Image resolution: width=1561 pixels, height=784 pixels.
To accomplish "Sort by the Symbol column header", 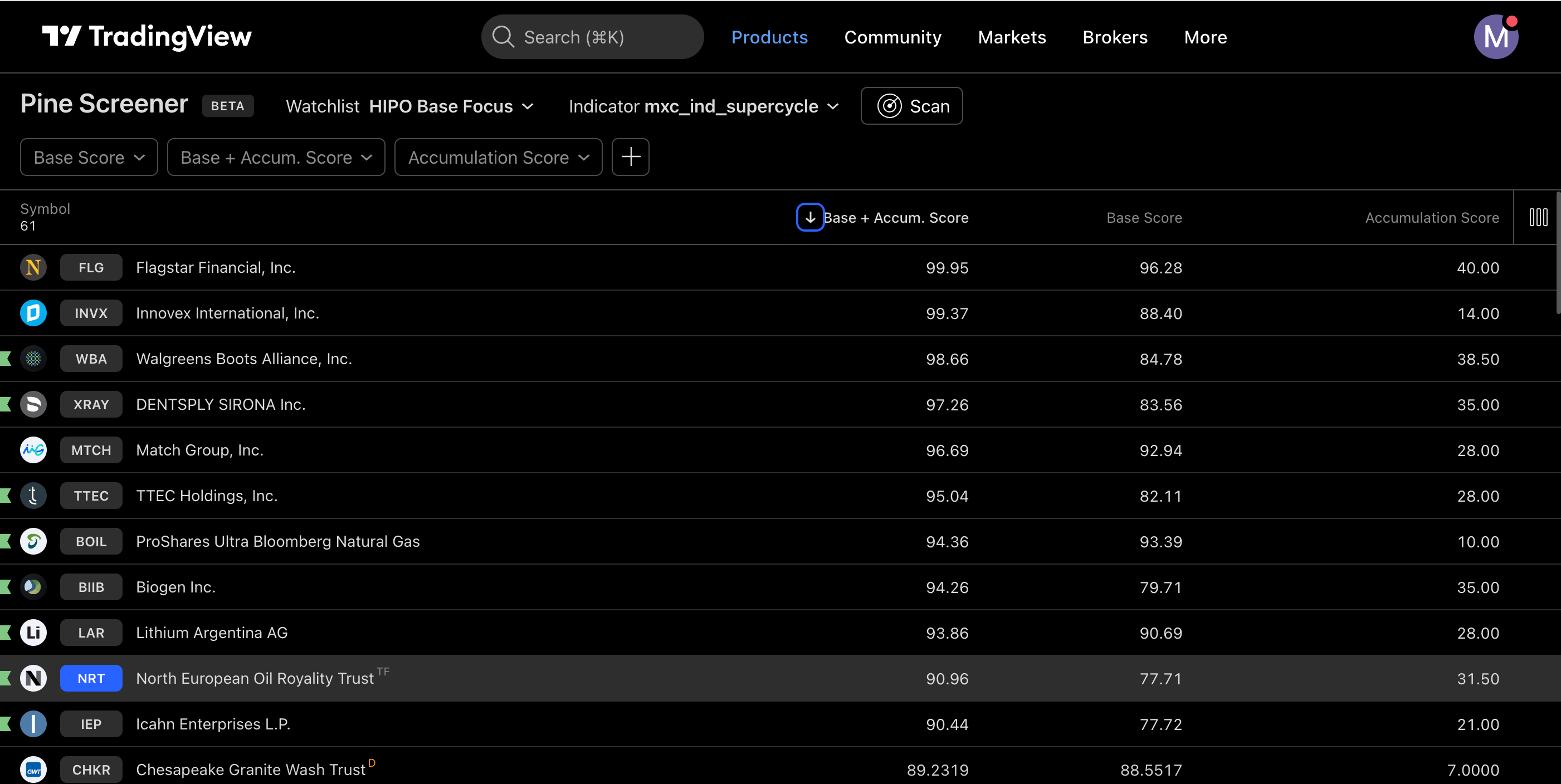I will coord(45,209).
